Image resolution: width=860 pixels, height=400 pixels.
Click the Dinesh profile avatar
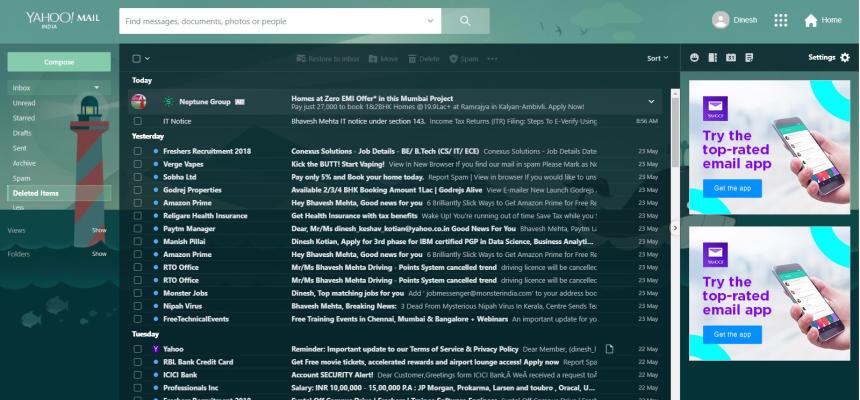[720, 20]
